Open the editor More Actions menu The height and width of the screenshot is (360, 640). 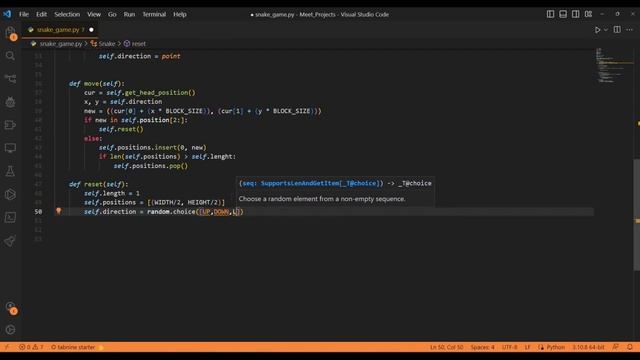629,30
